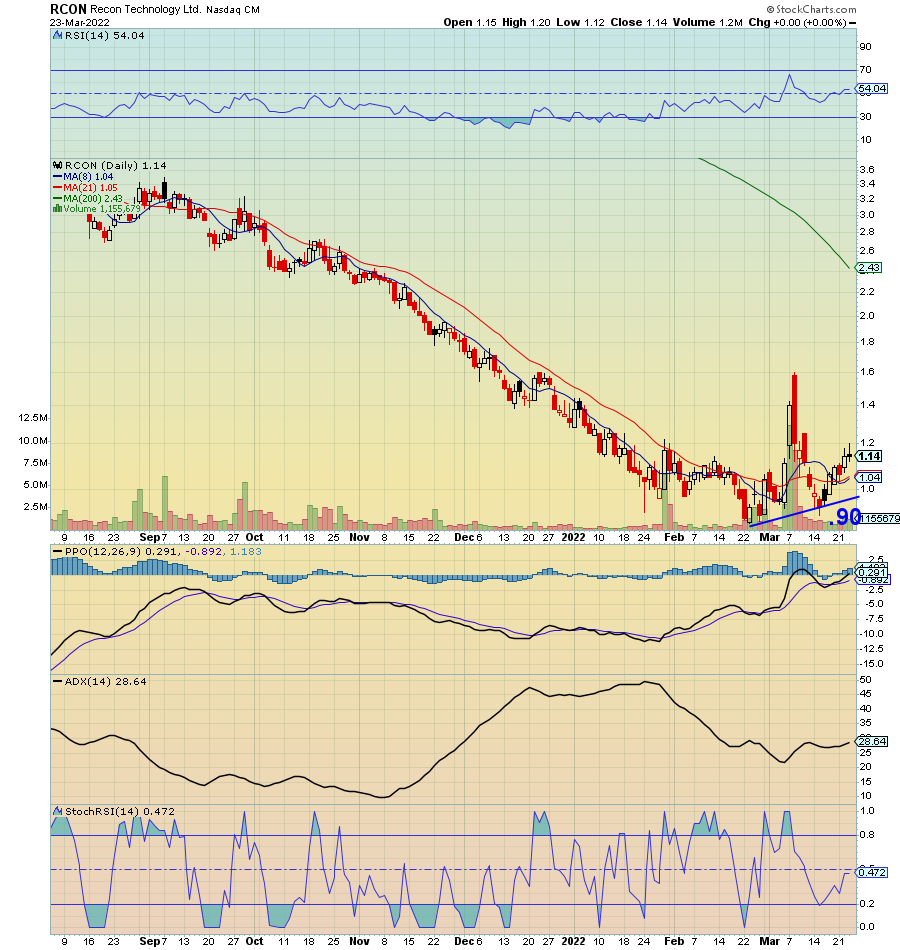Click the RSI(14) 54.04 panel label

(x=104, y=36)
